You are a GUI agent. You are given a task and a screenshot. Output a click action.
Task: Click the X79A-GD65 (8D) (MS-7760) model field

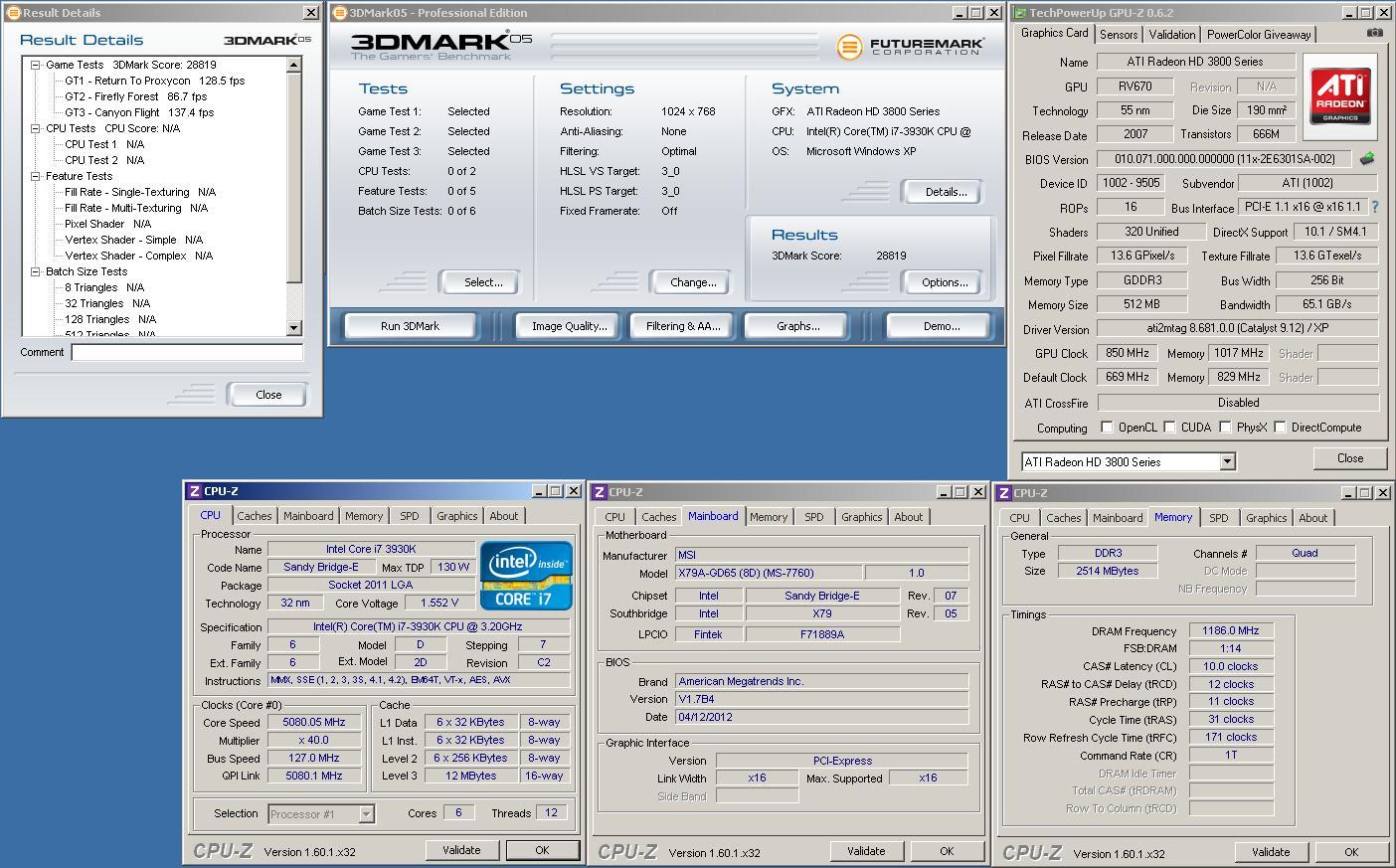[x=768, y=574]
